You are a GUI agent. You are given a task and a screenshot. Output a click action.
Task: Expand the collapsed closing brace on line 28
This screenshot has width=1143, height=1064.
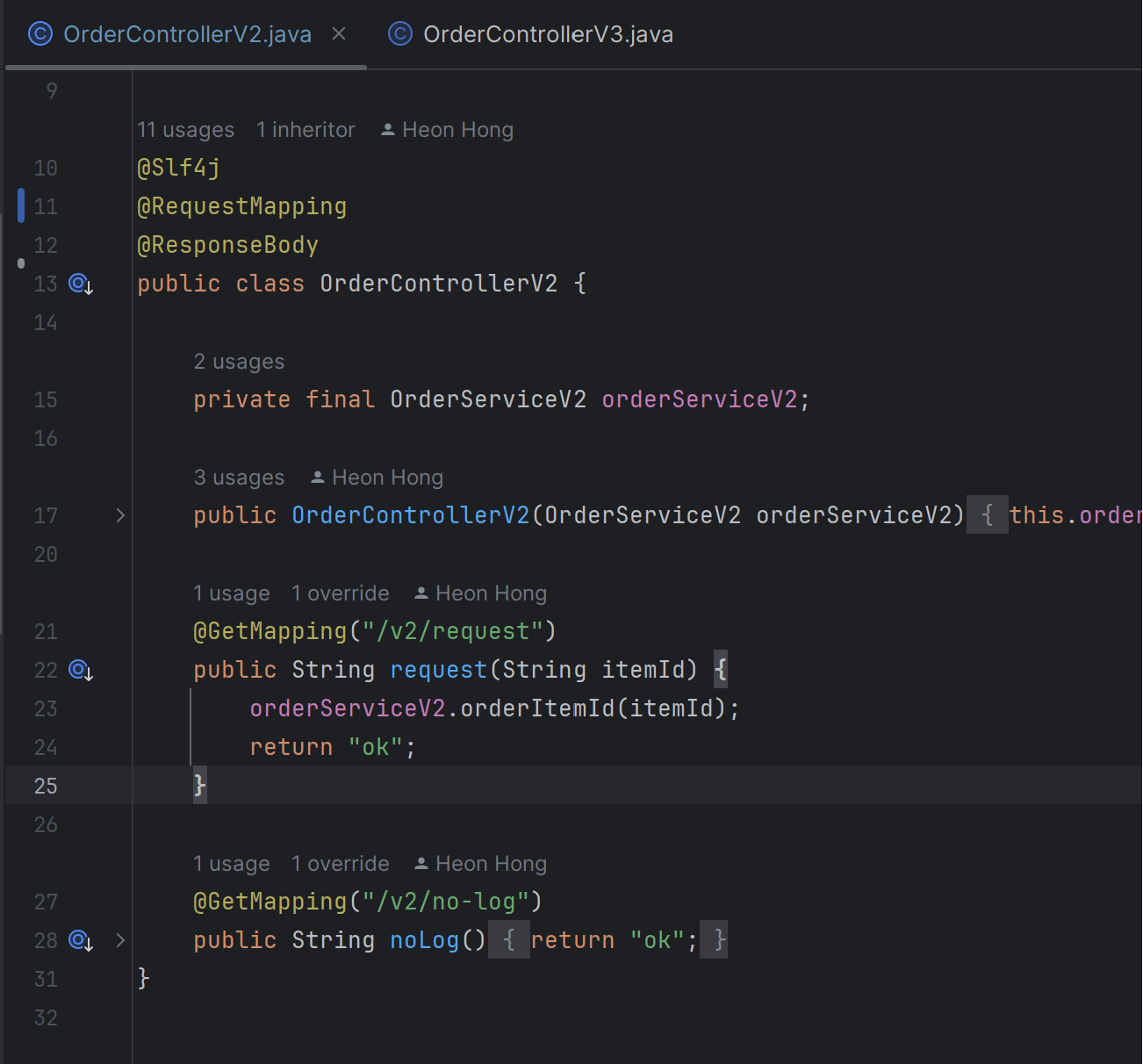[715, 940]
